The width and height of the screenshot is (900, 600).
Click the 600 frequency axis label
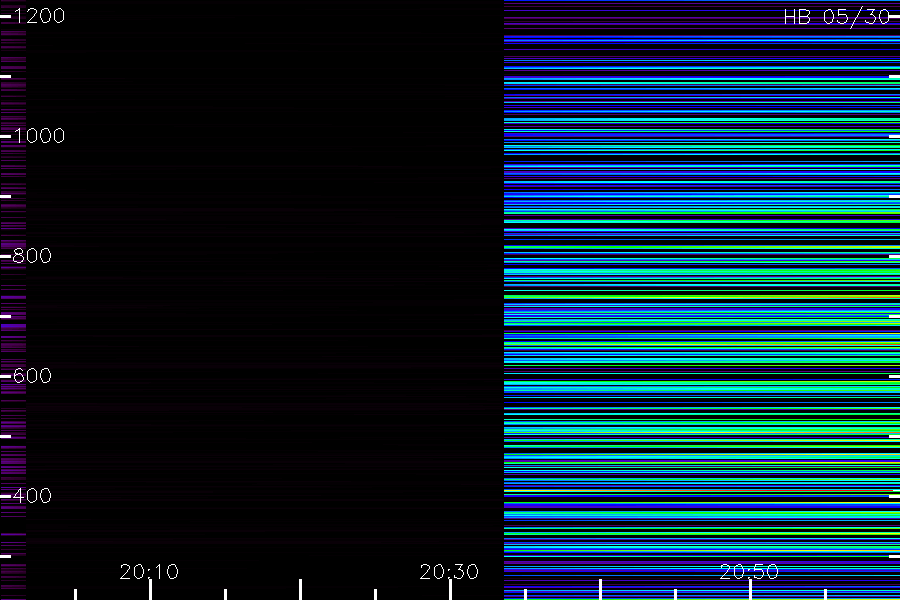tap(32, 376)
